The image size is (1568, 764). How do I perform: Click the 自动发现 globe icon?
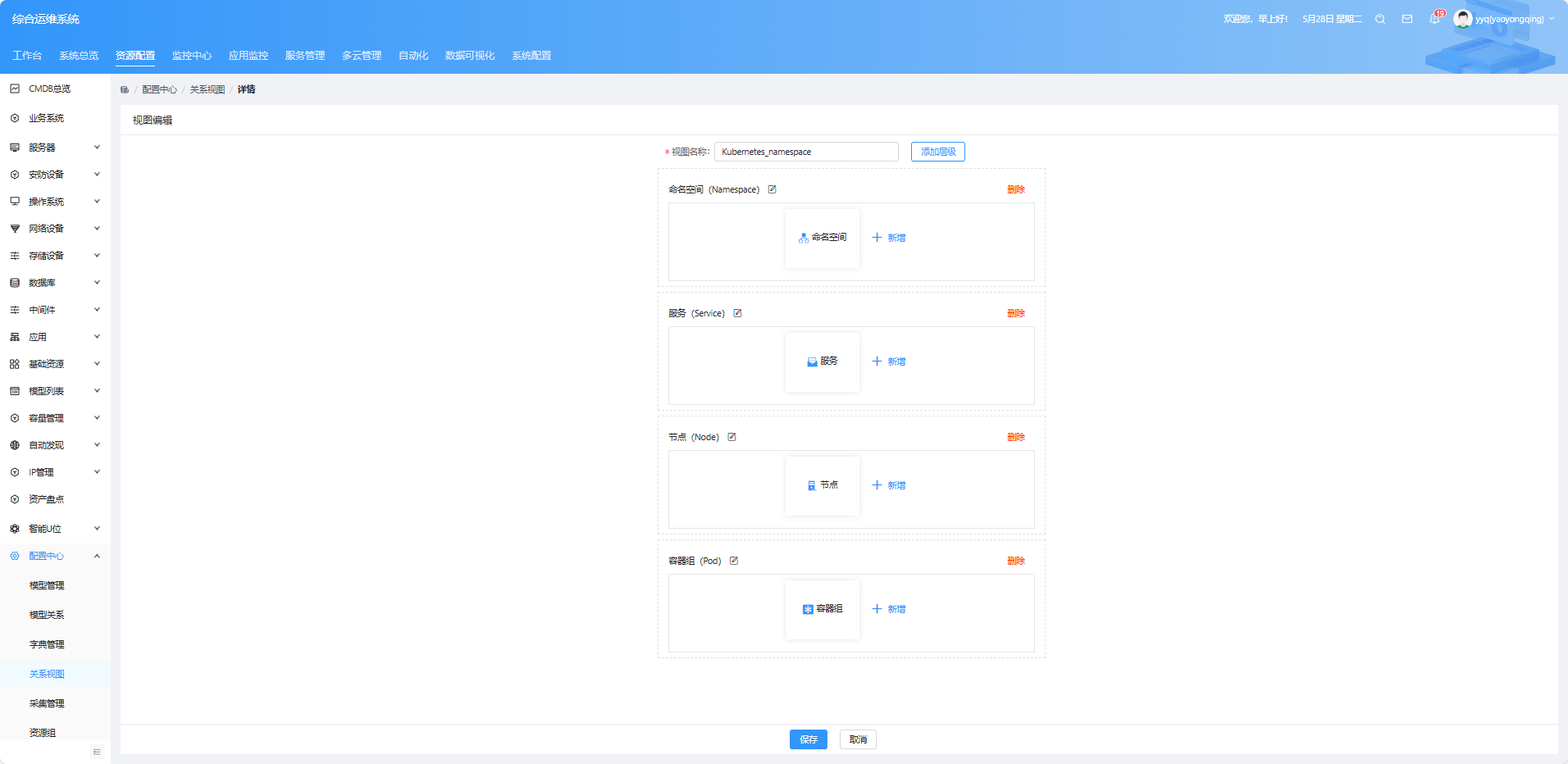pos(15,445)
